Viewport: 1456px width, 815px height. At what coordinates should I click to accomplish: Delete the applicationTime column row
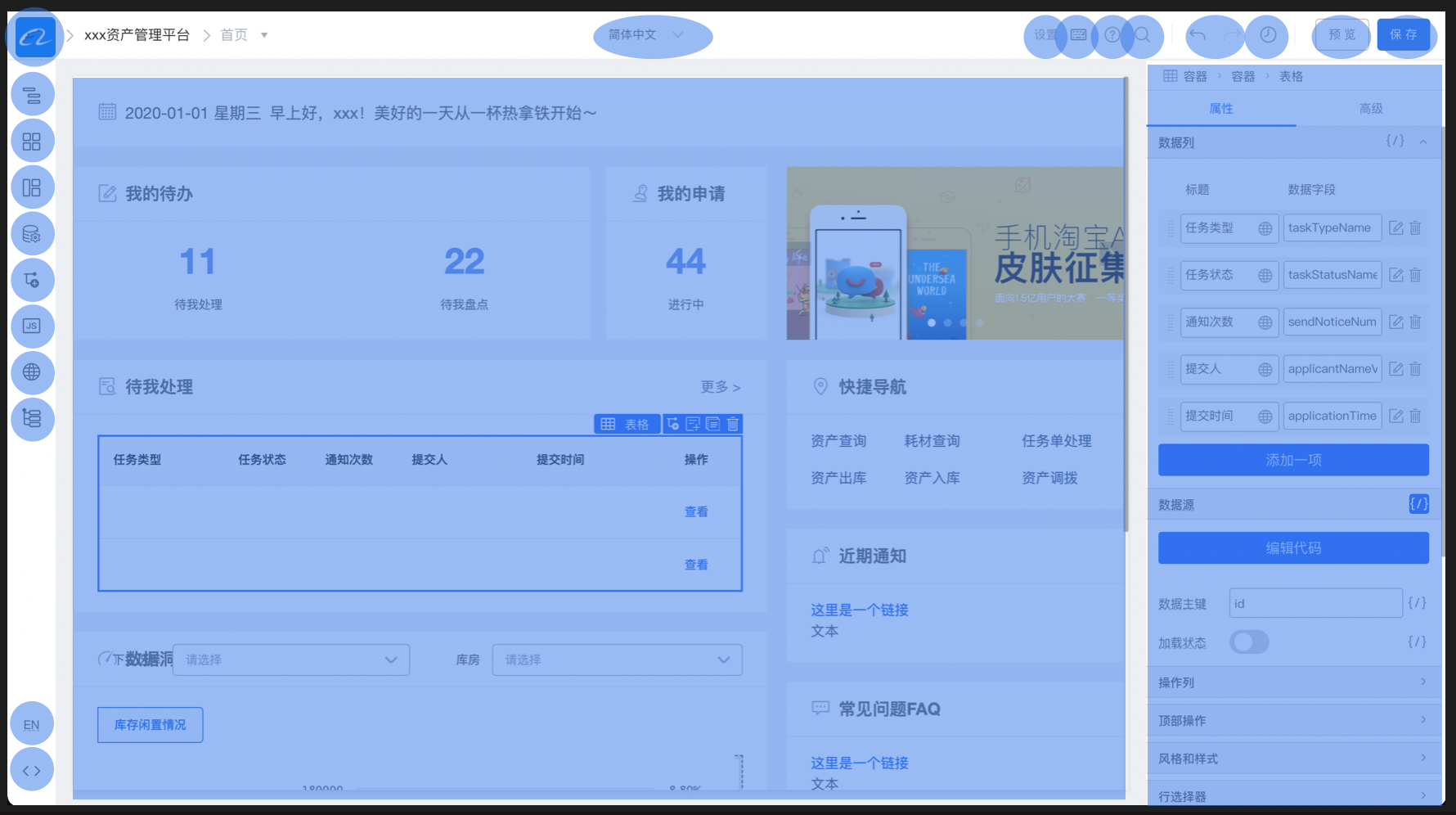[1416, 417]
